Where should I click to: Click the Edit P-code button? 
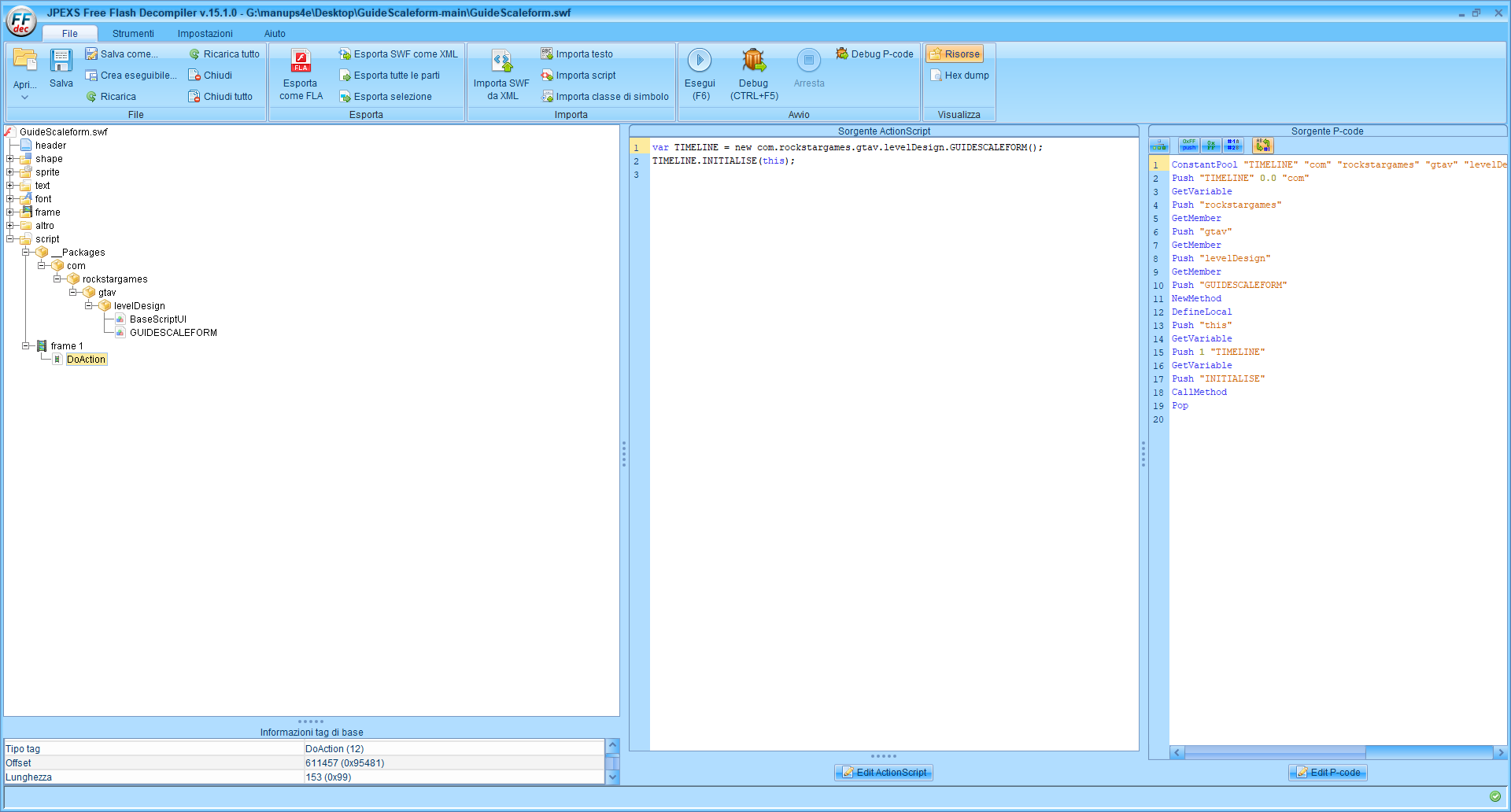(1328, 773)
